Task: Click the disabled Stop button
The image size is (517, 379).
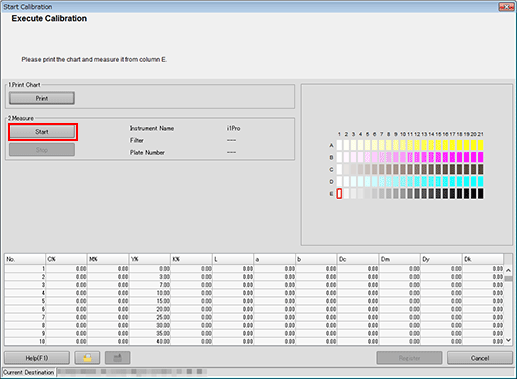Action: (42, 150)
